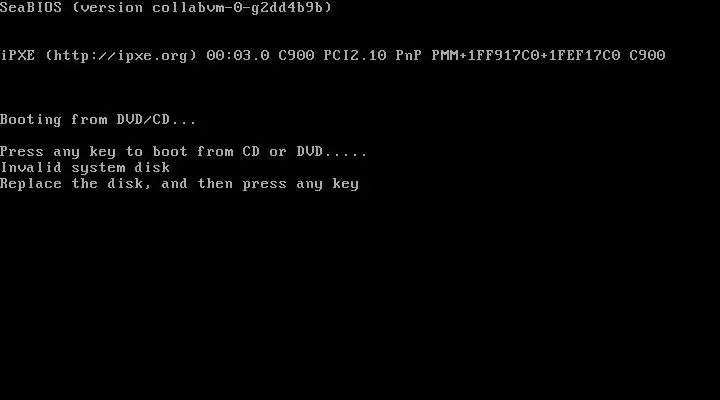The image size is (720, 400).
Task: Click the 'PnP' text in iPXE line
Action: 409,56
